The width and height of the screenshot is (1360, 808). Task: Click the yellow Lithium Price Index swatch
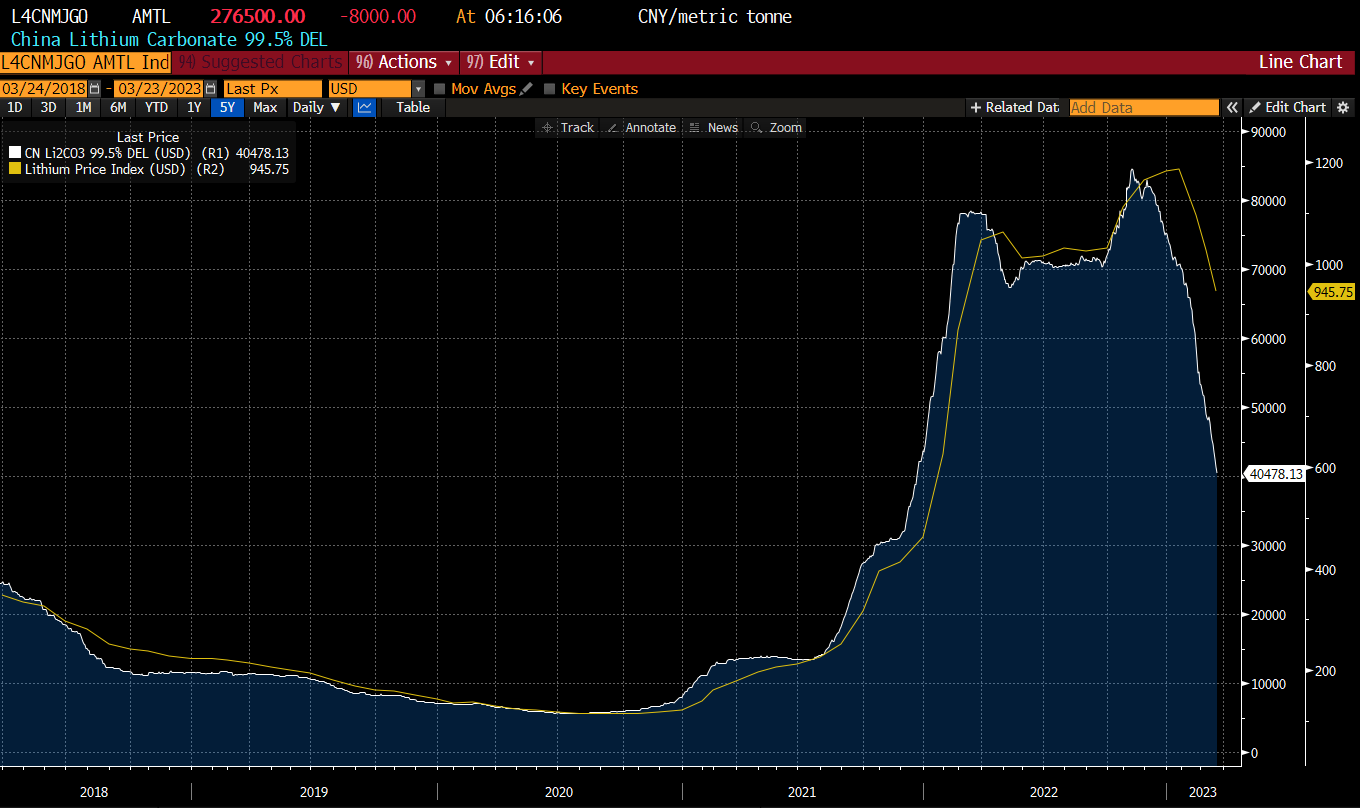[15, 170]
